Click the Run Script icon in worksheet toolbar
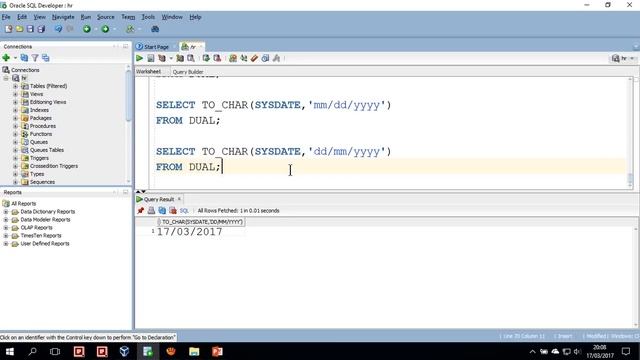The height and width of the screenshot is (360, 640). tap(151, 58)
